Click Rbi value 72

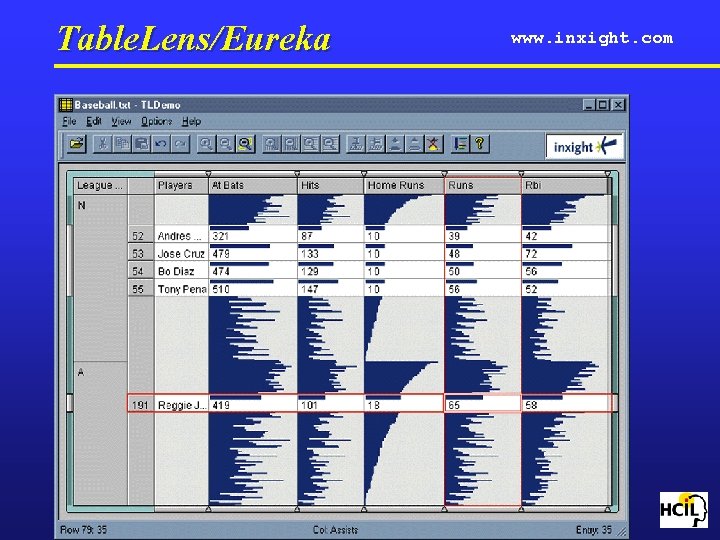(531, 254)
